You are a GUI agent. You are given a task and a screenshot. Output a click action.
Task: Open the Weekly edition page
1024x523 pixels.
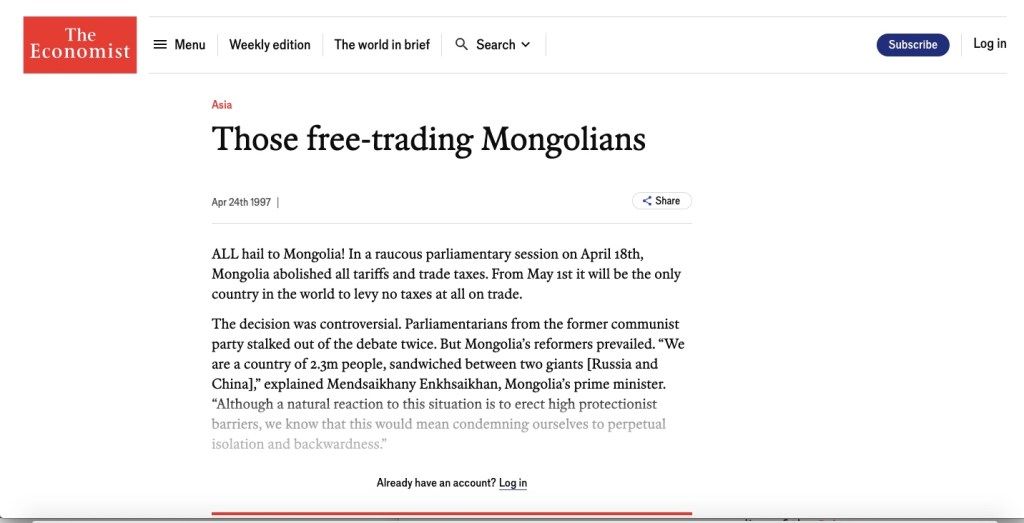click(x=270, y=45)
